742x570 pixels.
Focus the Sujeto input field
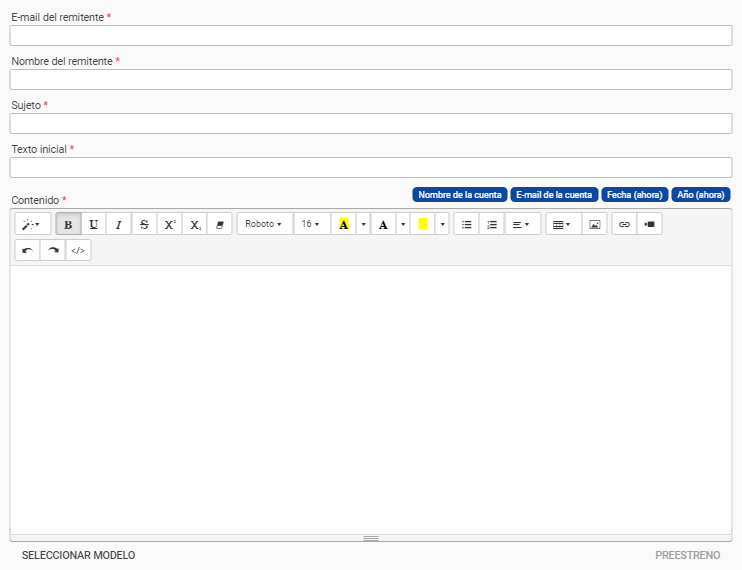coord(371,123)
